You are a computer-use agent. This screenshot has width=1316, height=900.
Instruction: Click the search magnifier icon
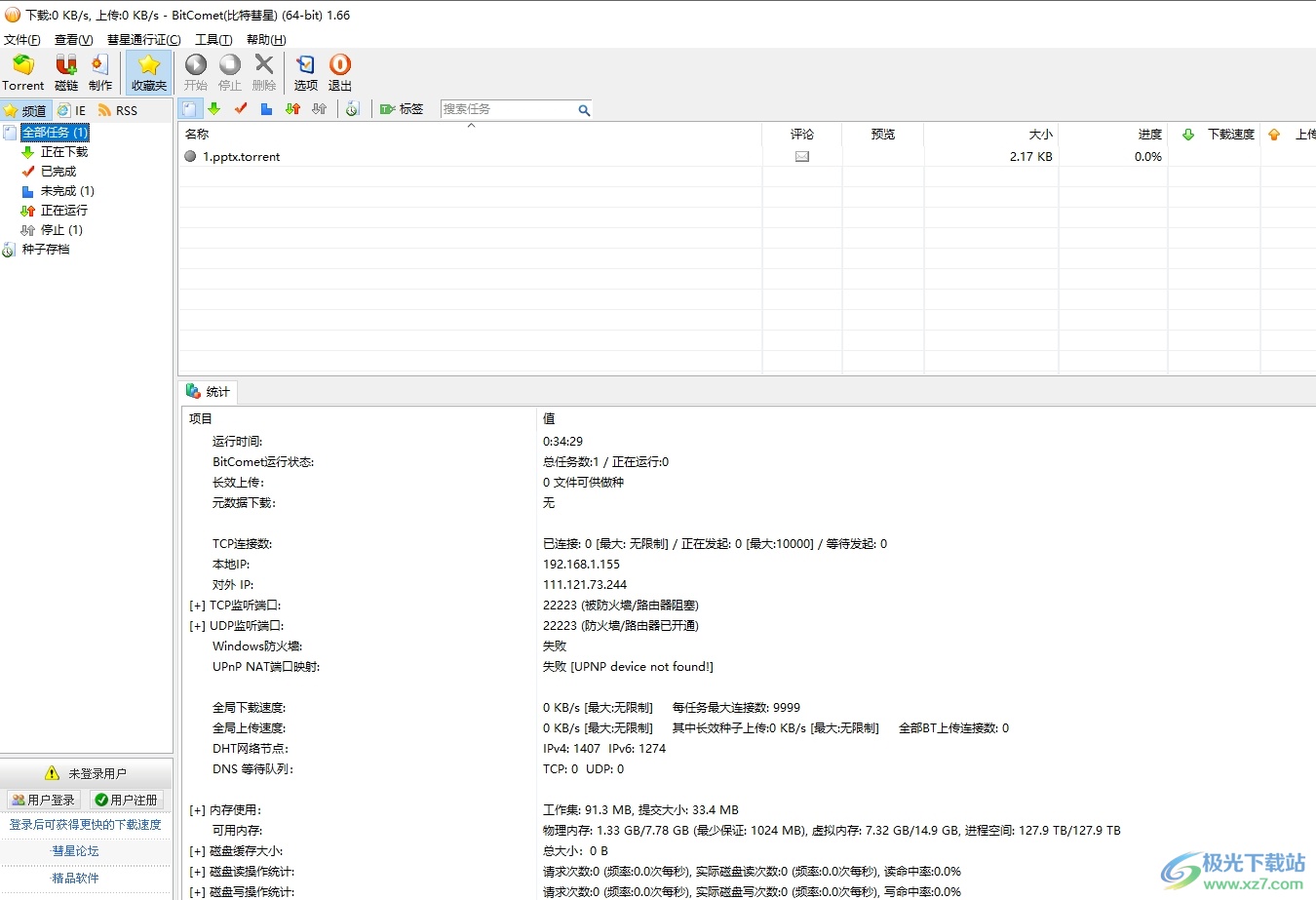coord(584,110)
